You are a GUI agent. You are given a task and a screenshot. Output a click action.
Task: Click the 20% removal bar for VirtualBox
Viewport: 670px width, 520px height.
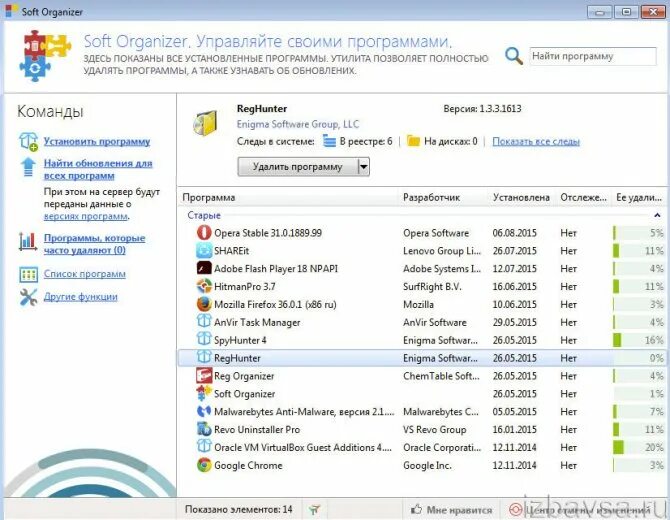[638, 447]
